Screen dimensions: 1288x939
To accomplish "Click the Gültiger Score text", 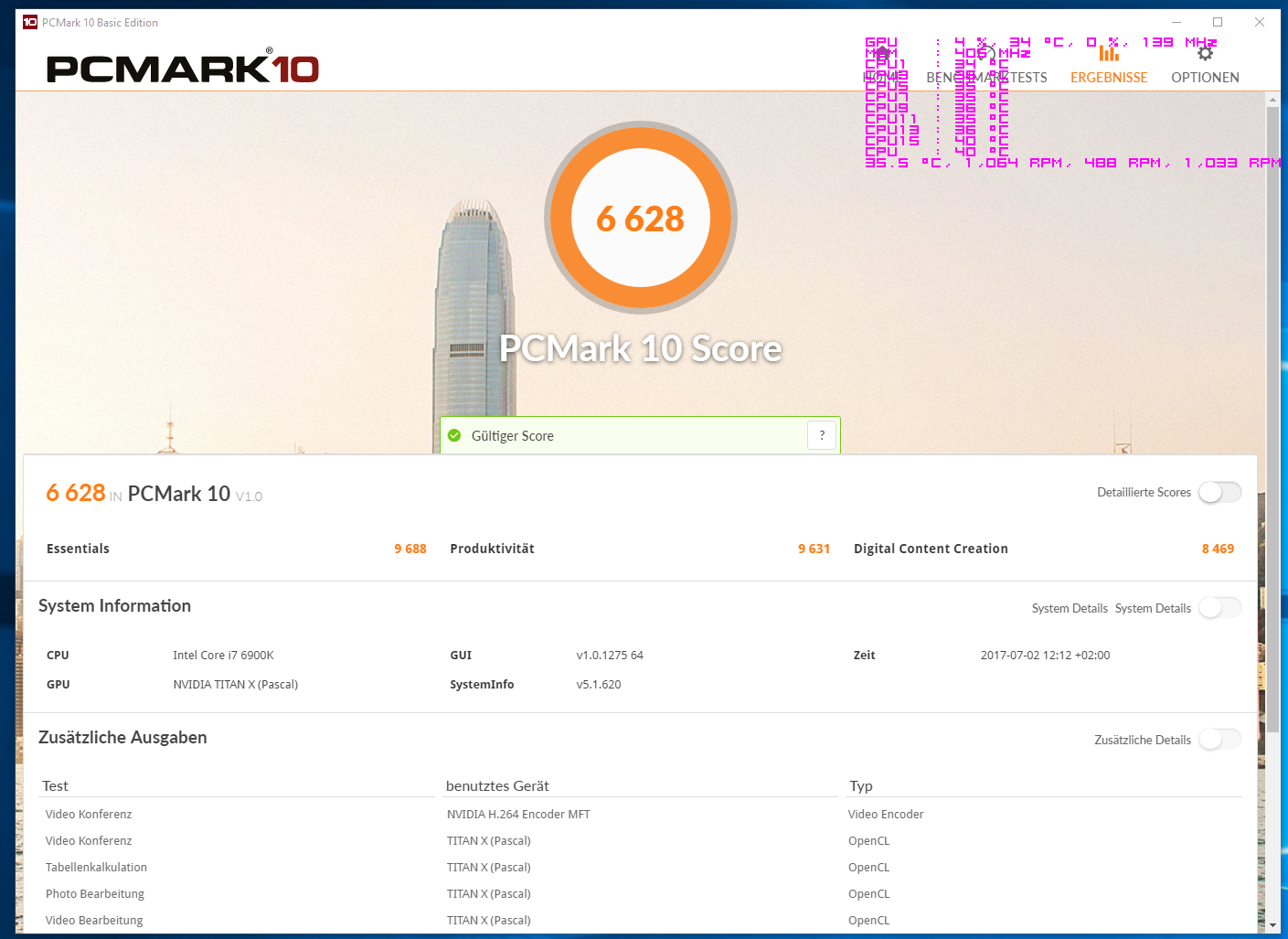I will click(513, 436).
